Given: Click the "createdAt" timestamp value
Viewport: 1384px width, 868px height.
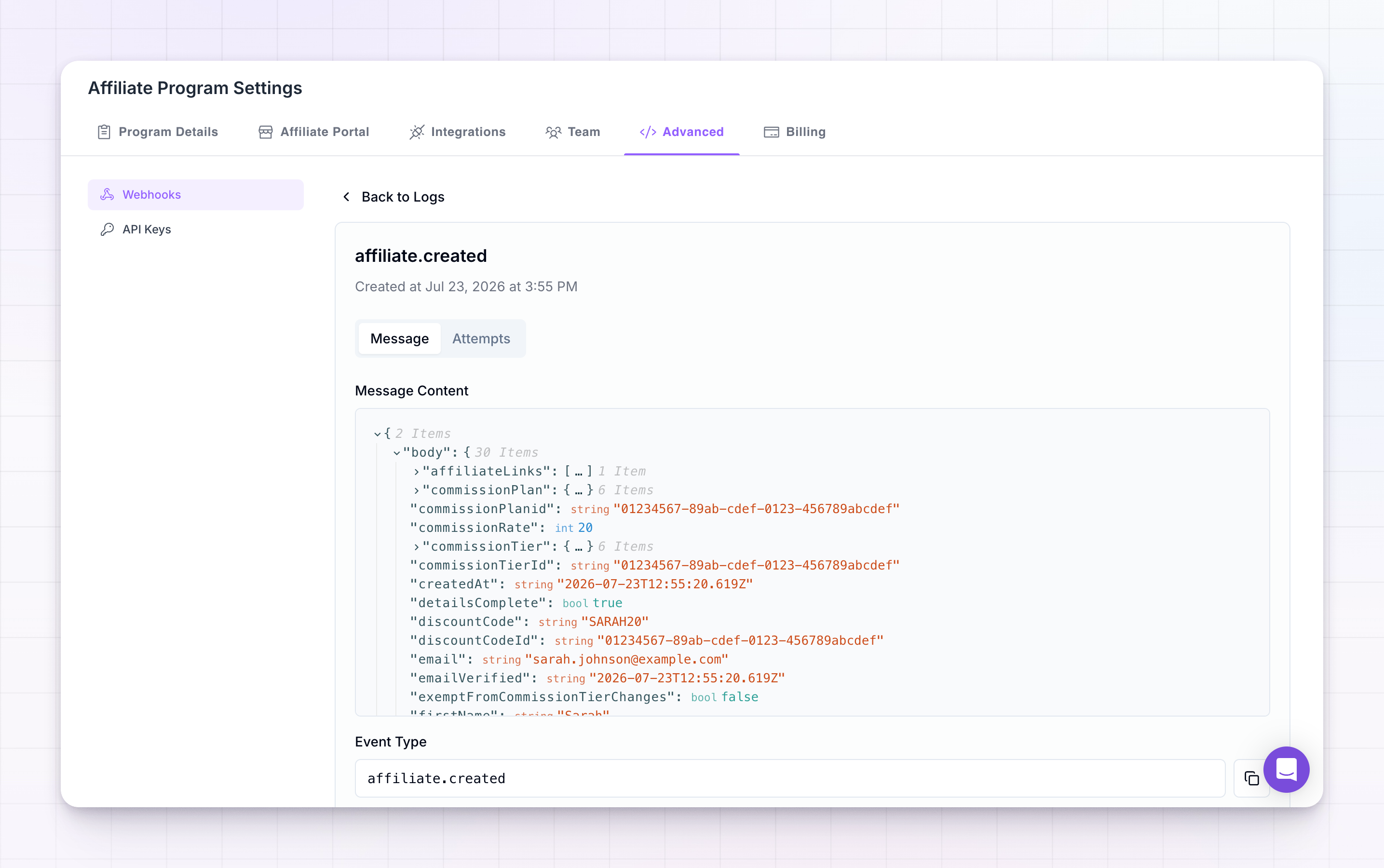Looking at the screenshot, I should [x=654, y=584].
